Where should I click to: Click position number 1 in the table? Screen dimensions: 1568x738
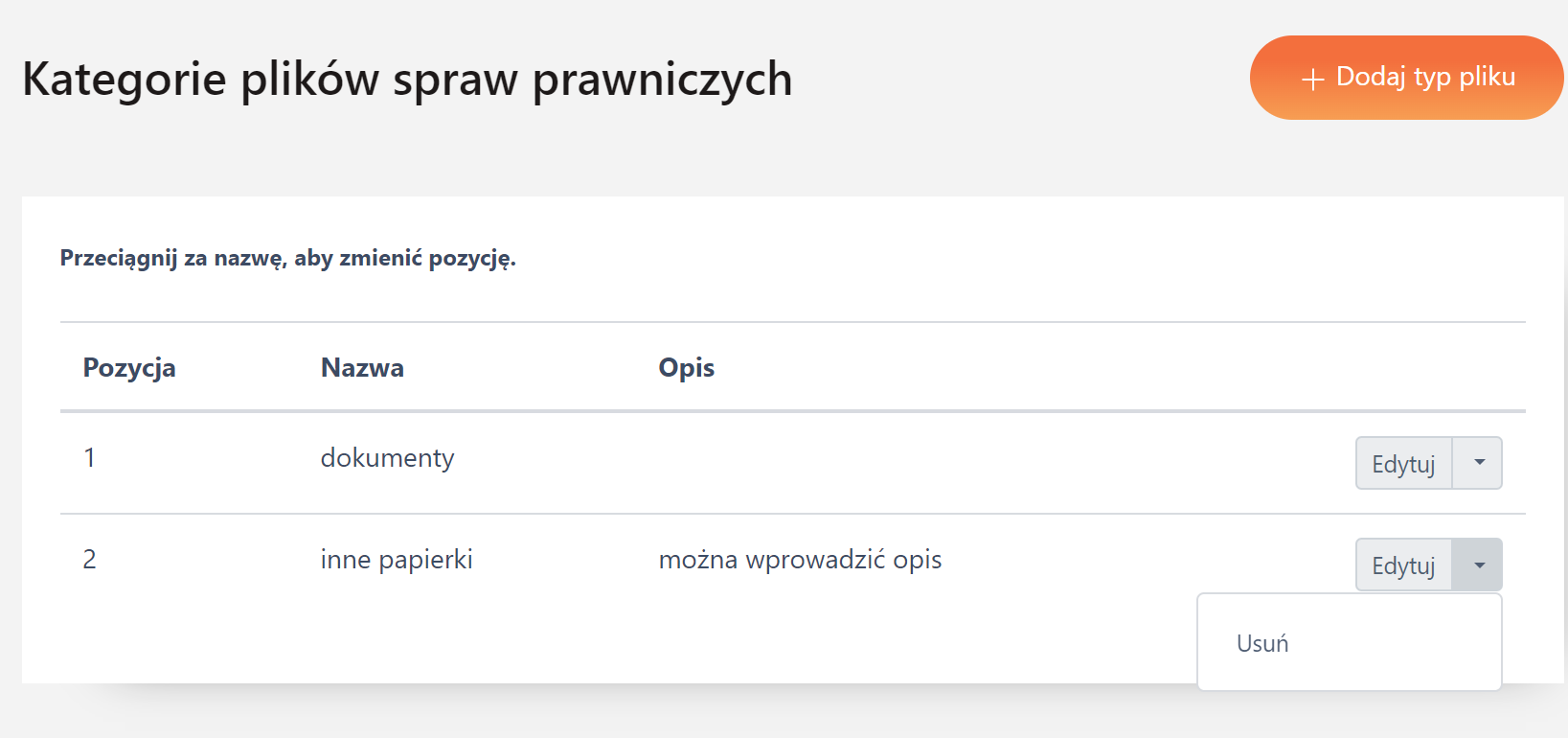pyautogui.click(x=89, y=458)
